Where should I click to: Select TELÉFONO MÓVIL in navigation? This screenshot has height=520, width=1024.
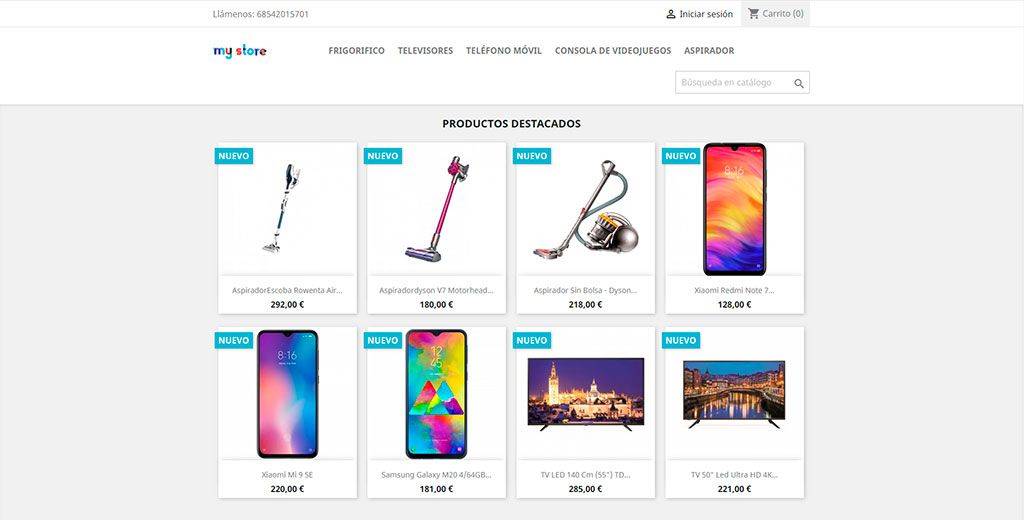pos(504,50)
